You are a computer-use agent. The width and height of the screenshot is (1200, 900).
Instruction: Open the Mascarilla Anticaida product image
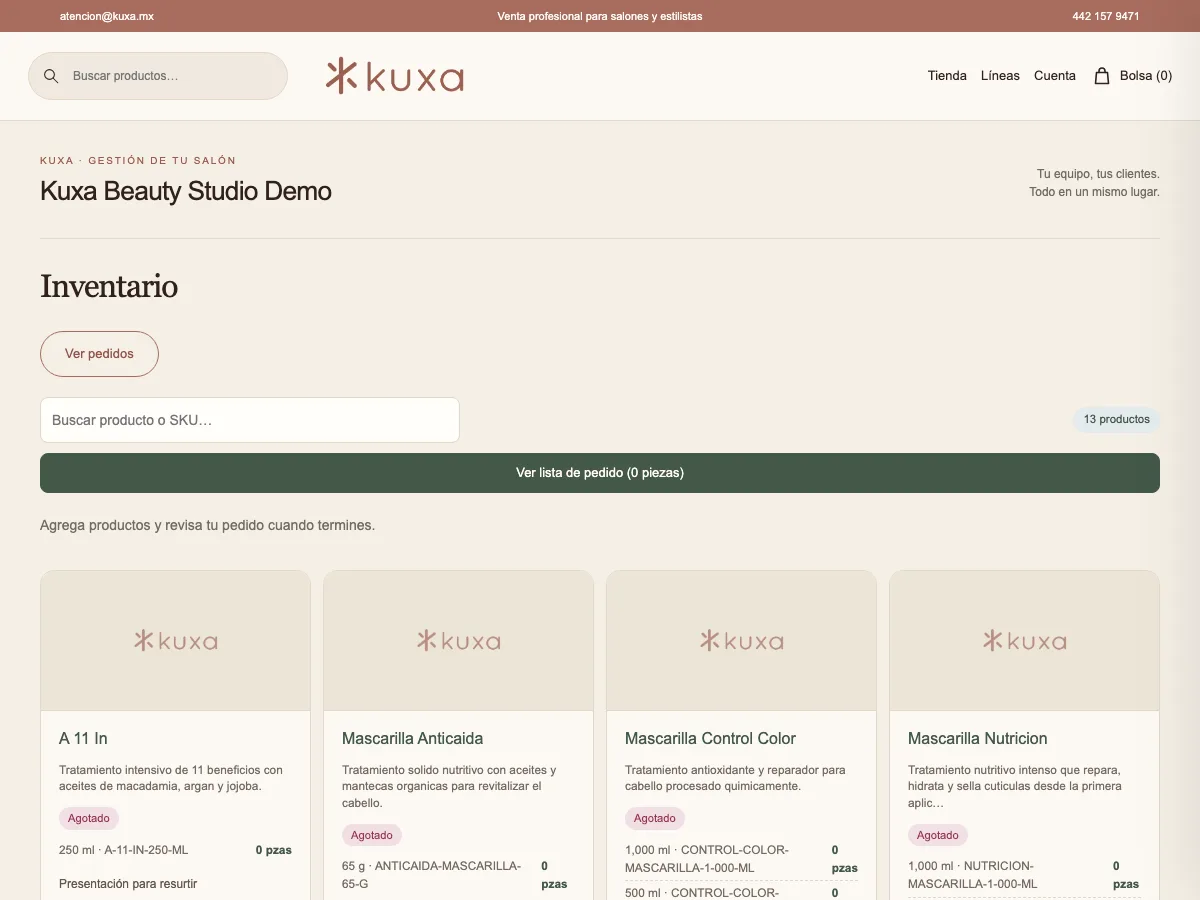tap(458, 641)
